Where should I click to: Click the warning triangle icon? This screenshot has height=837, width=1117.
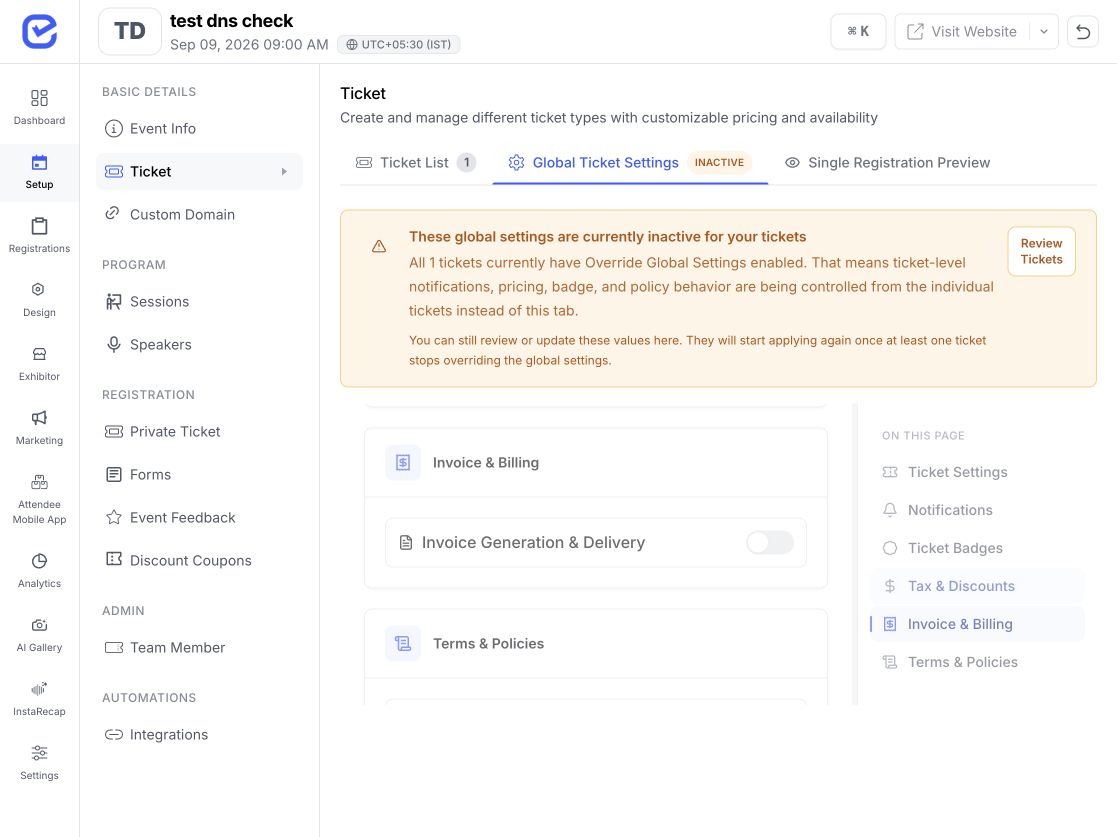[379, 246]
